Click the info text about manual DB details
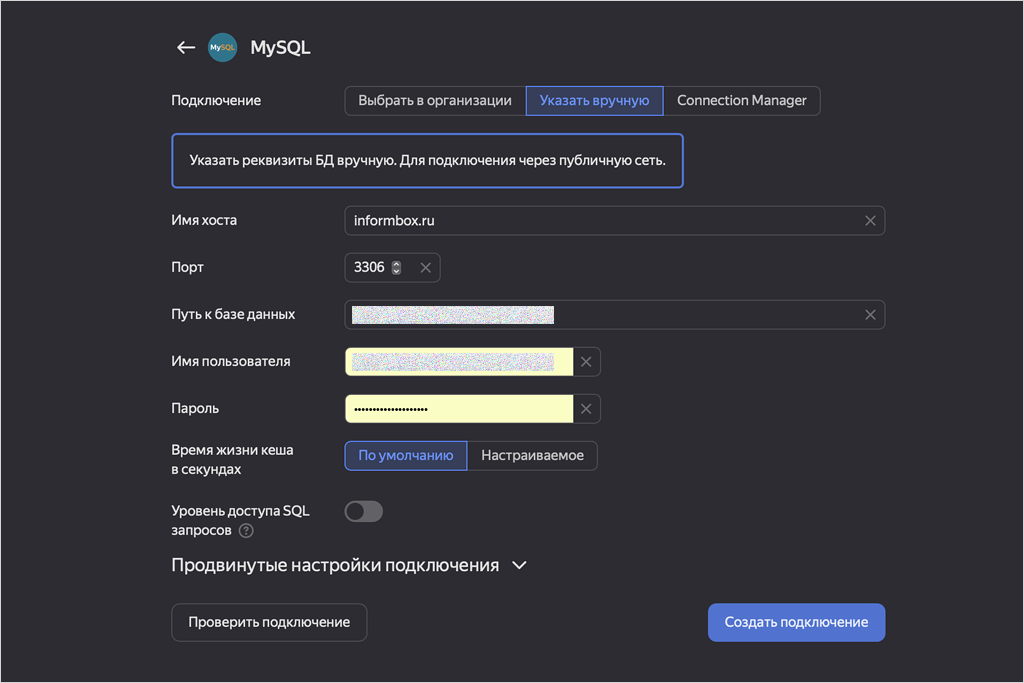1024x683 pixels. click(x=428, y=161)
